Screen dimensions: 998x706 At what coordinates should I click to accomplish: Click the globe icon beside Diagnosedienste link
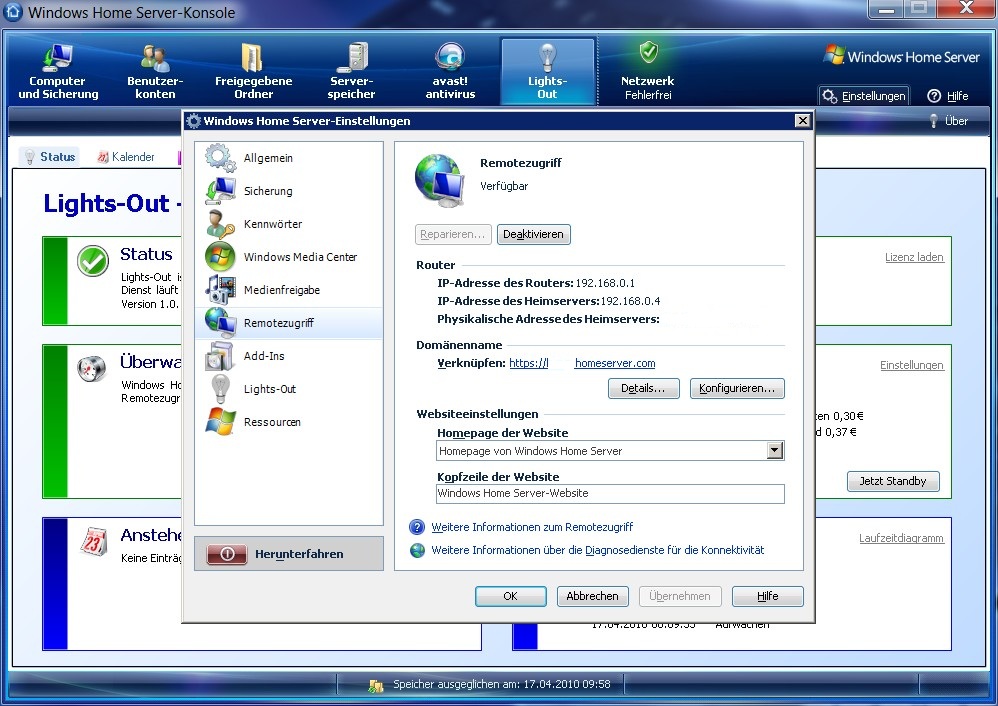coord(417,550)
